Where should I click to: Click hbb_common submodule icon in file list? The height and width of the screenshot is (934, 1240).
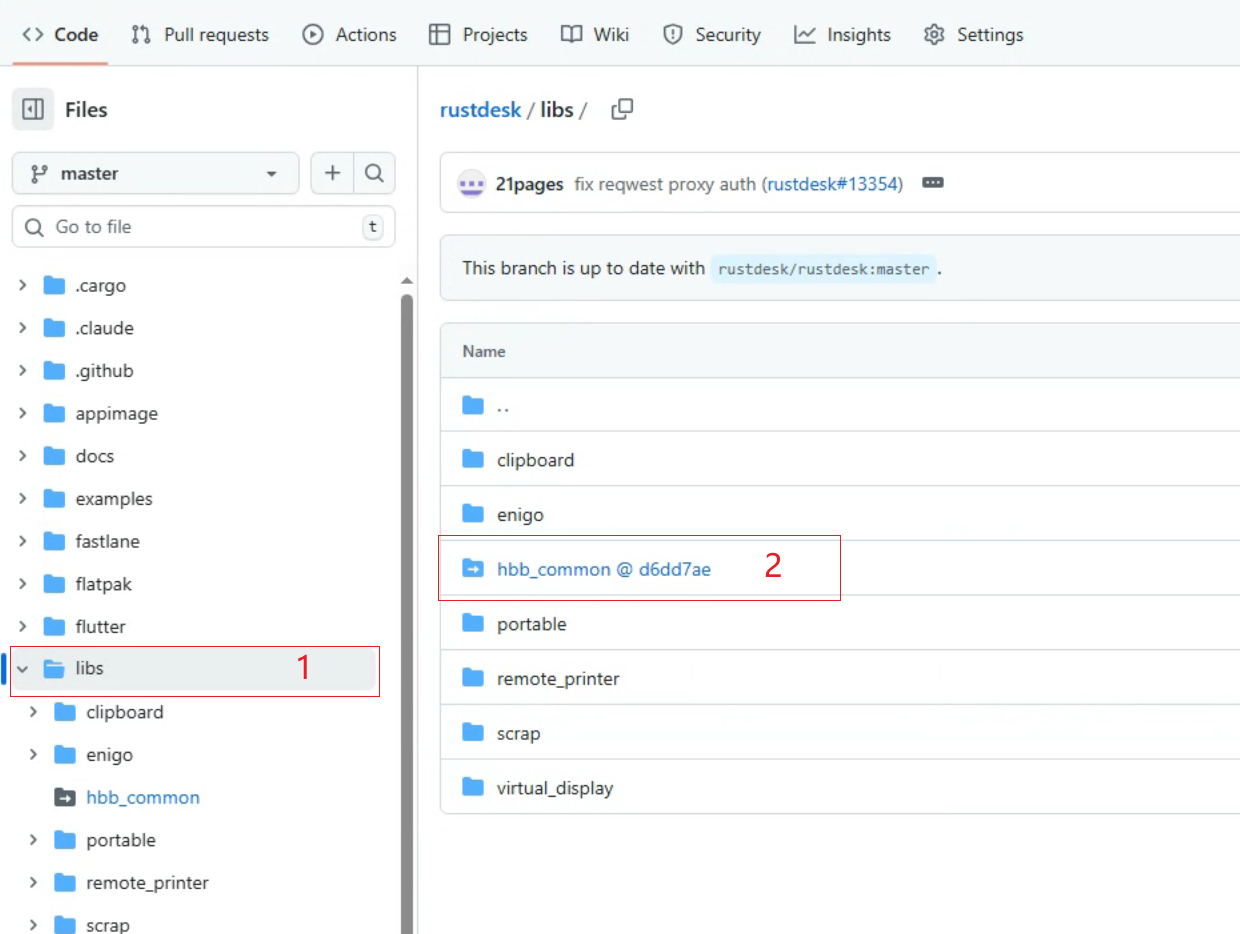click(x=473, y=569)
